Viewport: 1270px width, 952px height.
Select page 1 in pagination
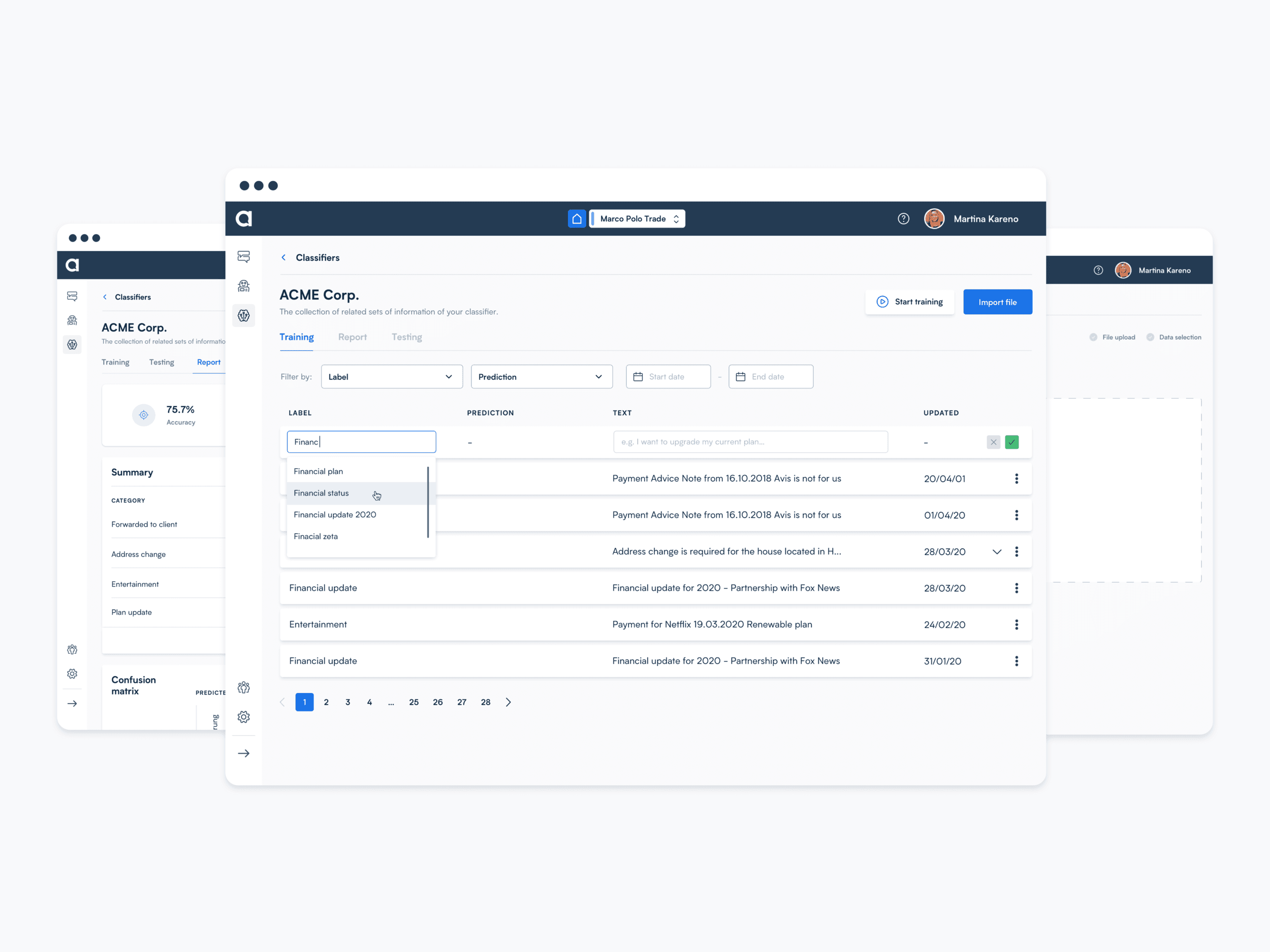304,702
